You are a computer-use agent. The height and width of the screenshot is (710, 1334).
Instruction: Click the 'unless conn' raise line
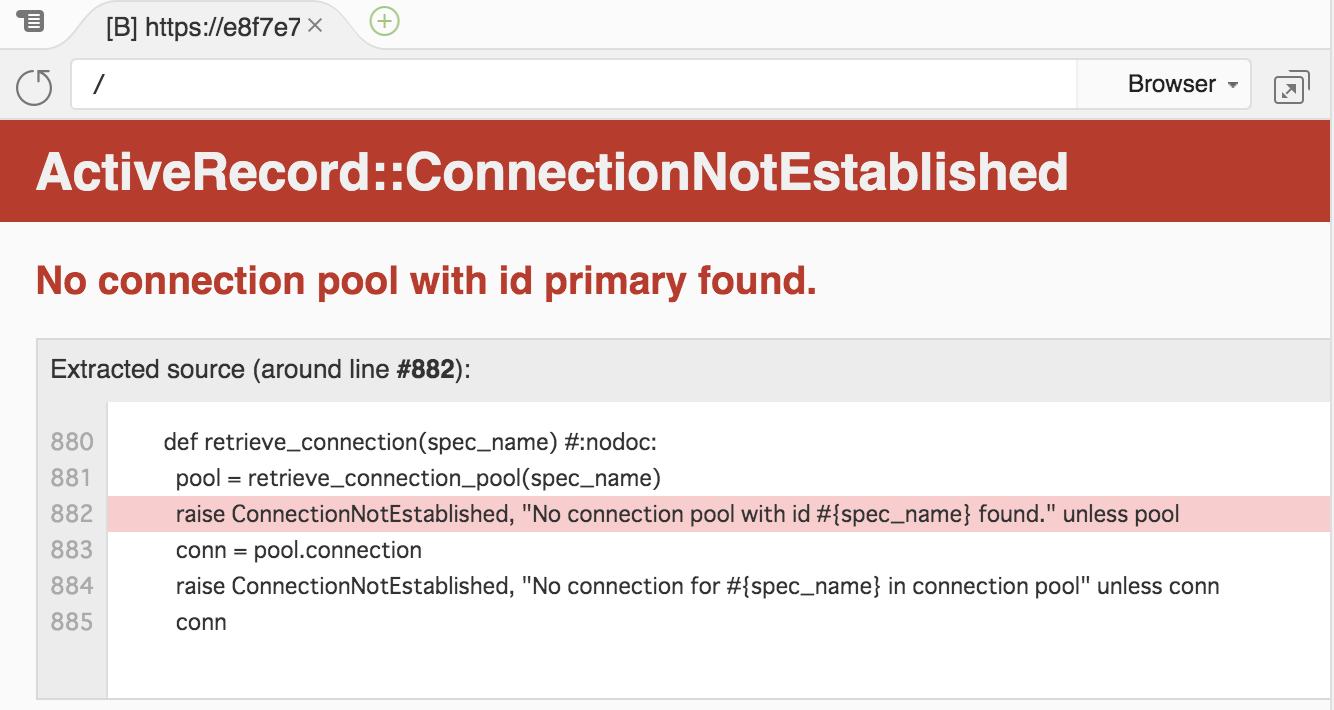pos(697,586)
